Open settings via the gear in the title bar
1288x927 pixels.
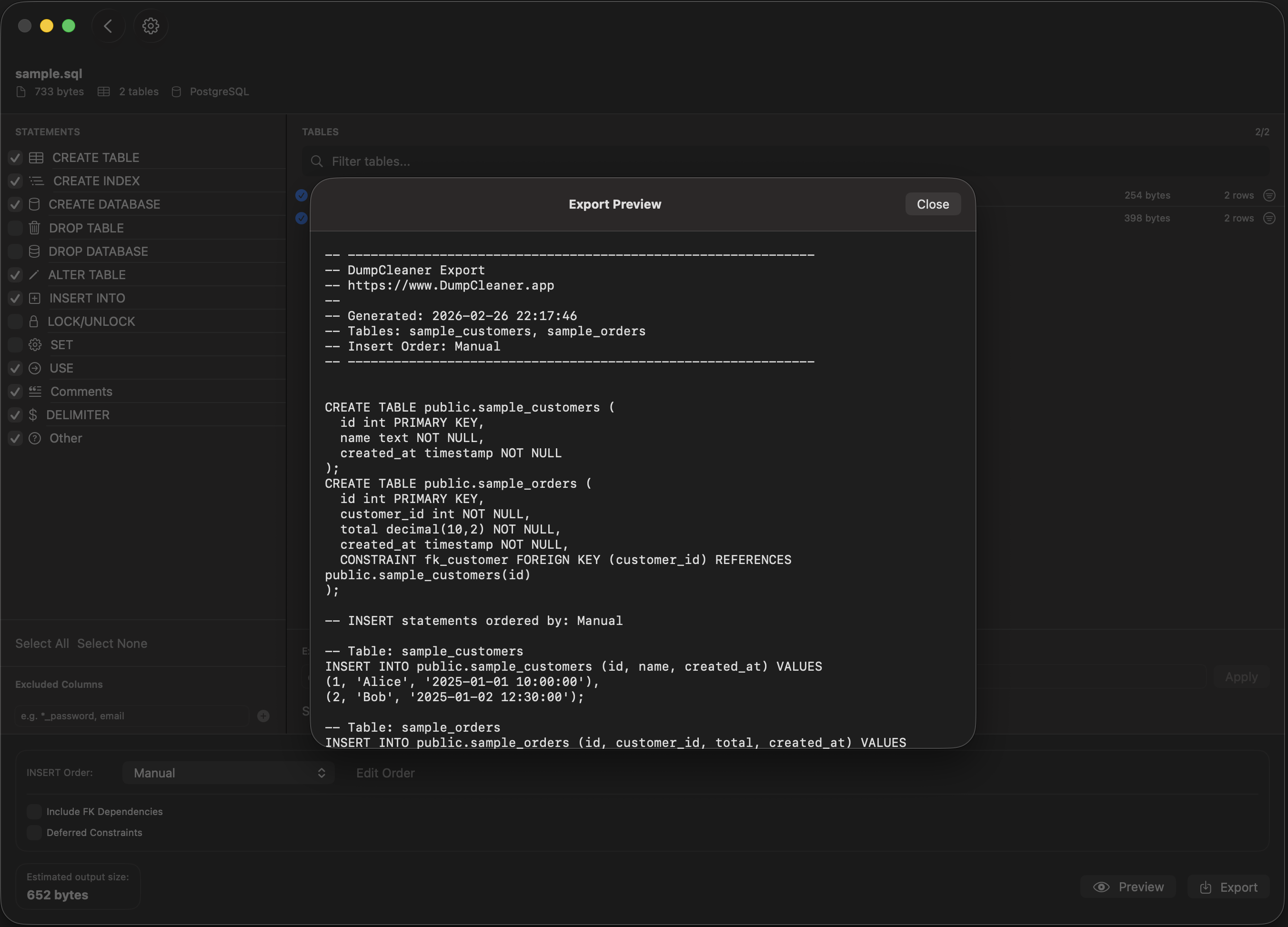coord(150,26)
